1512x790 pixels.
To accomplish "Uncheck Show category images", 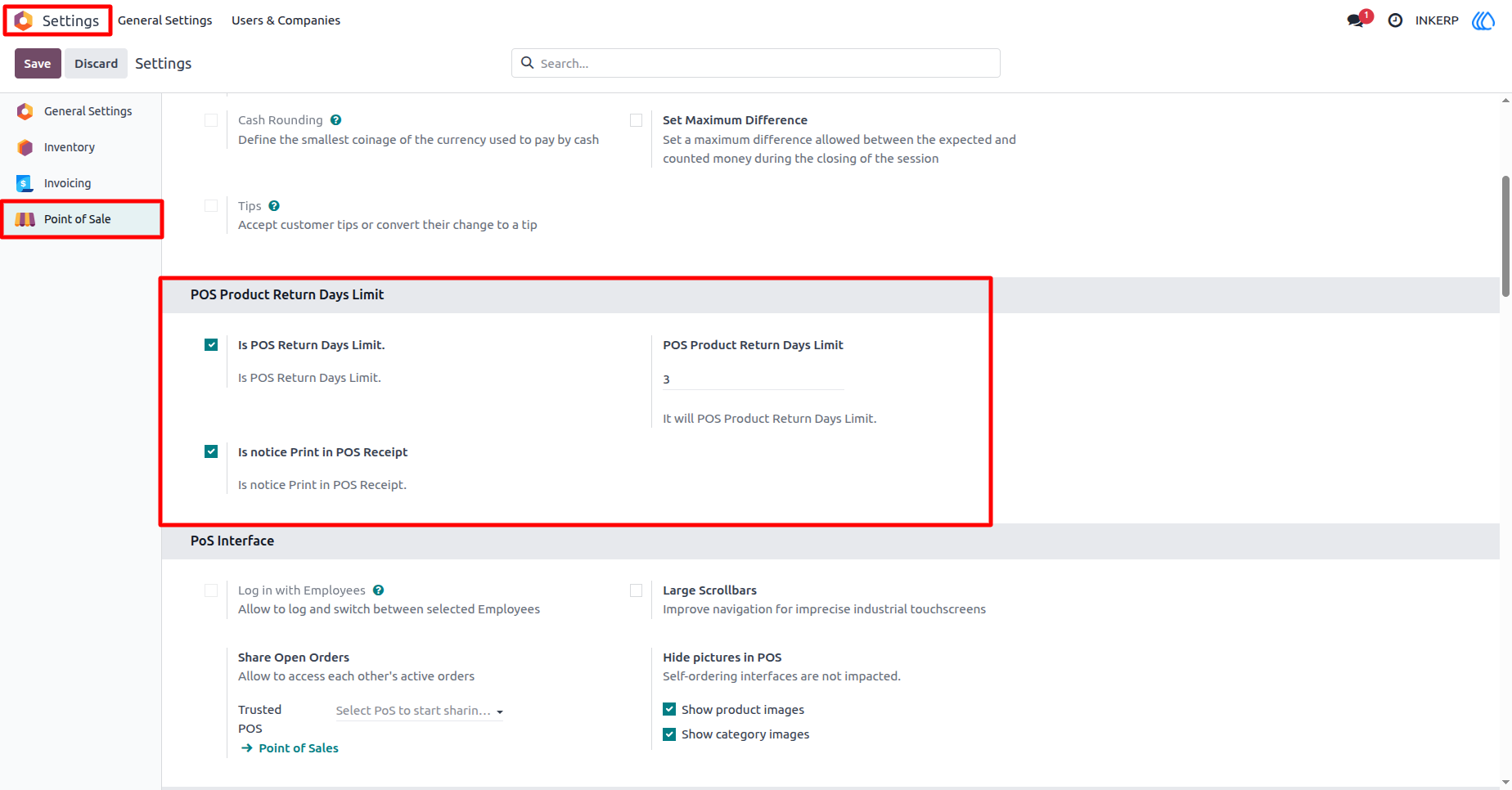I will coord(669,734).
